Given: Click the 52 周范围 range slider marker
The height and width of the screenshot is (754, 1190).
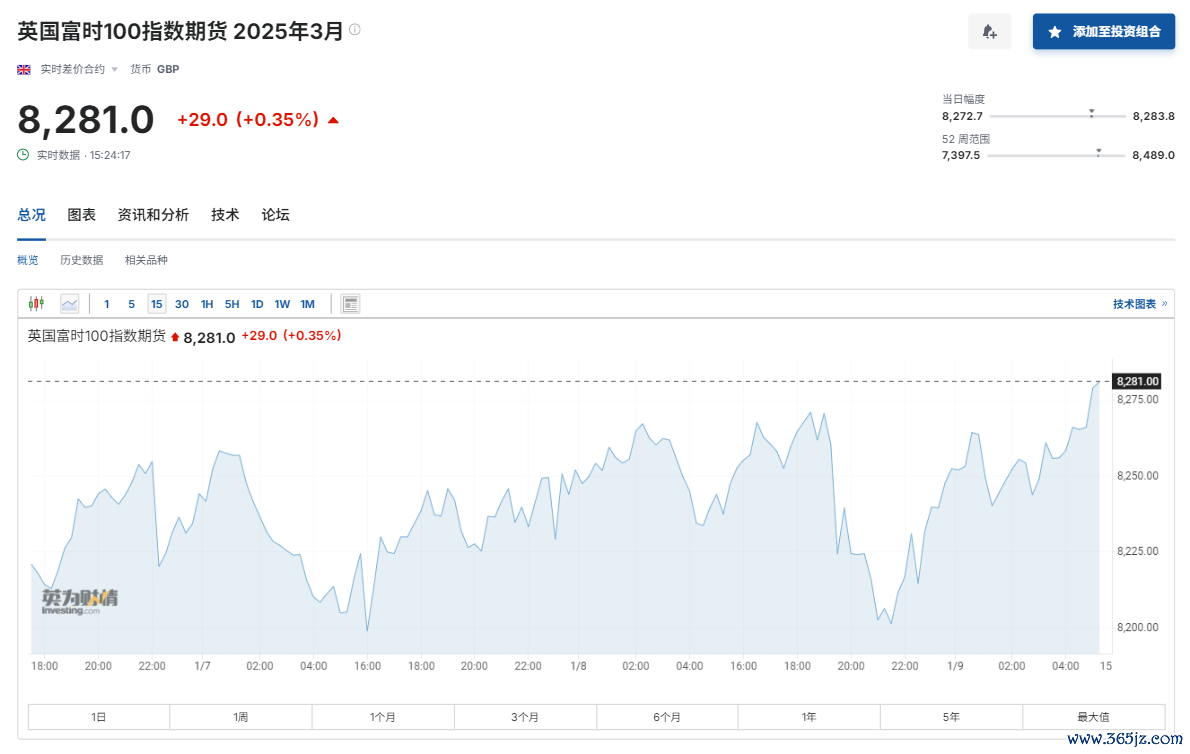Looking at the screenshot, I should [1098, 152].
